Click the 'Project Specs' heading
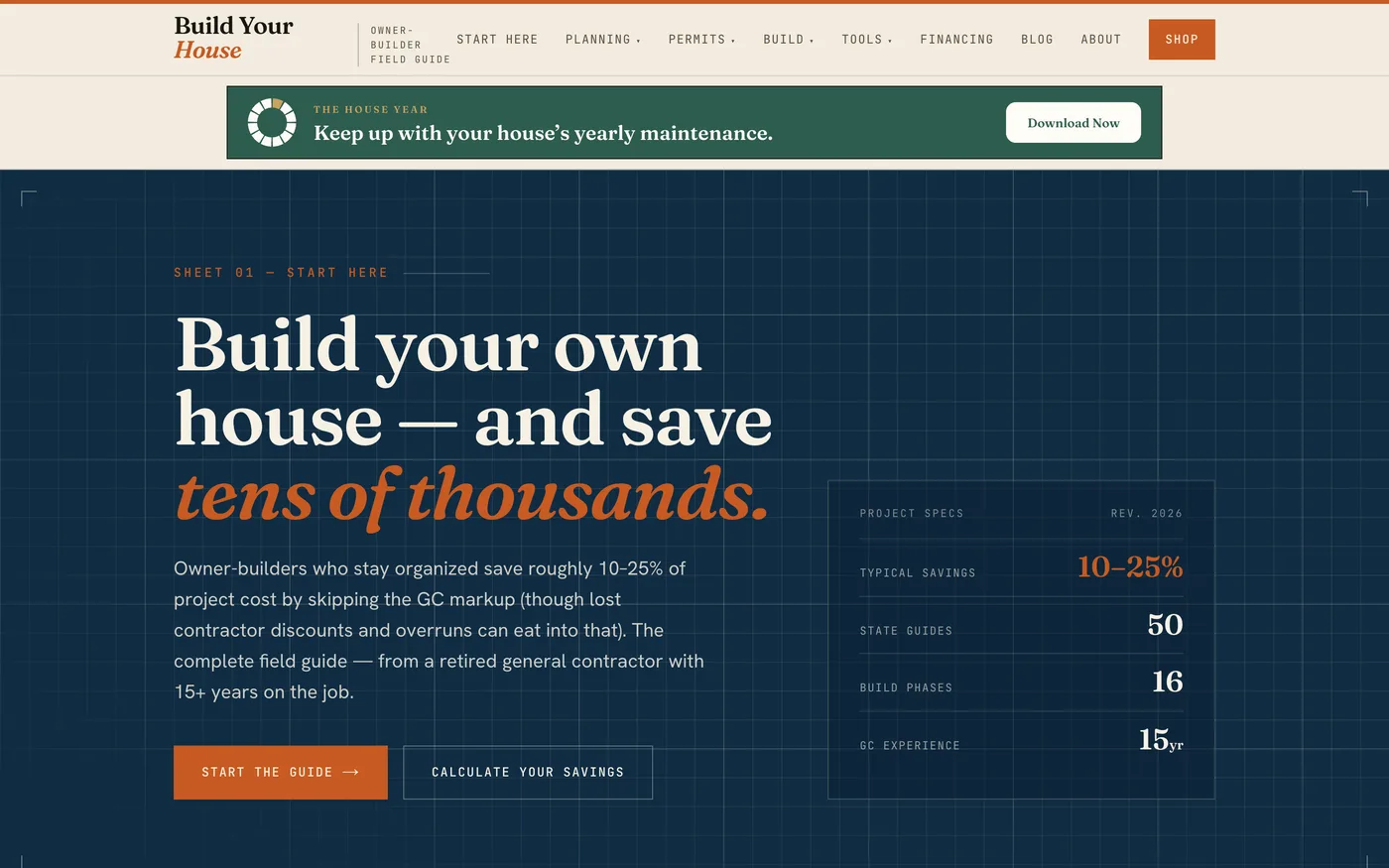Viewport: 1389px width, 868px height. click(912, 514)
